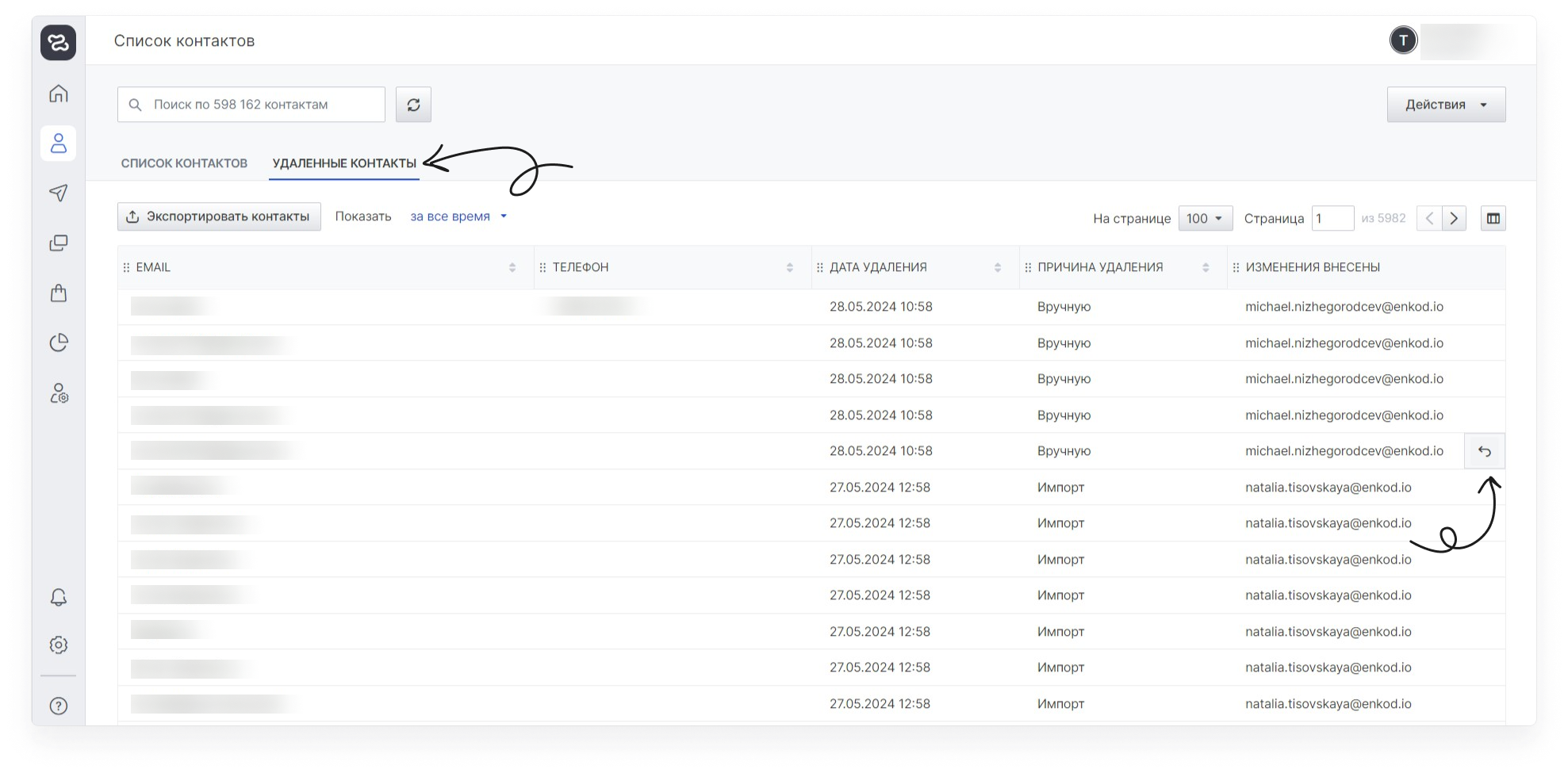This screenshot has height=773, width=1568.
Task: Click the first 27.05.2024 12:58 date cell
Action: pos(880,488)
